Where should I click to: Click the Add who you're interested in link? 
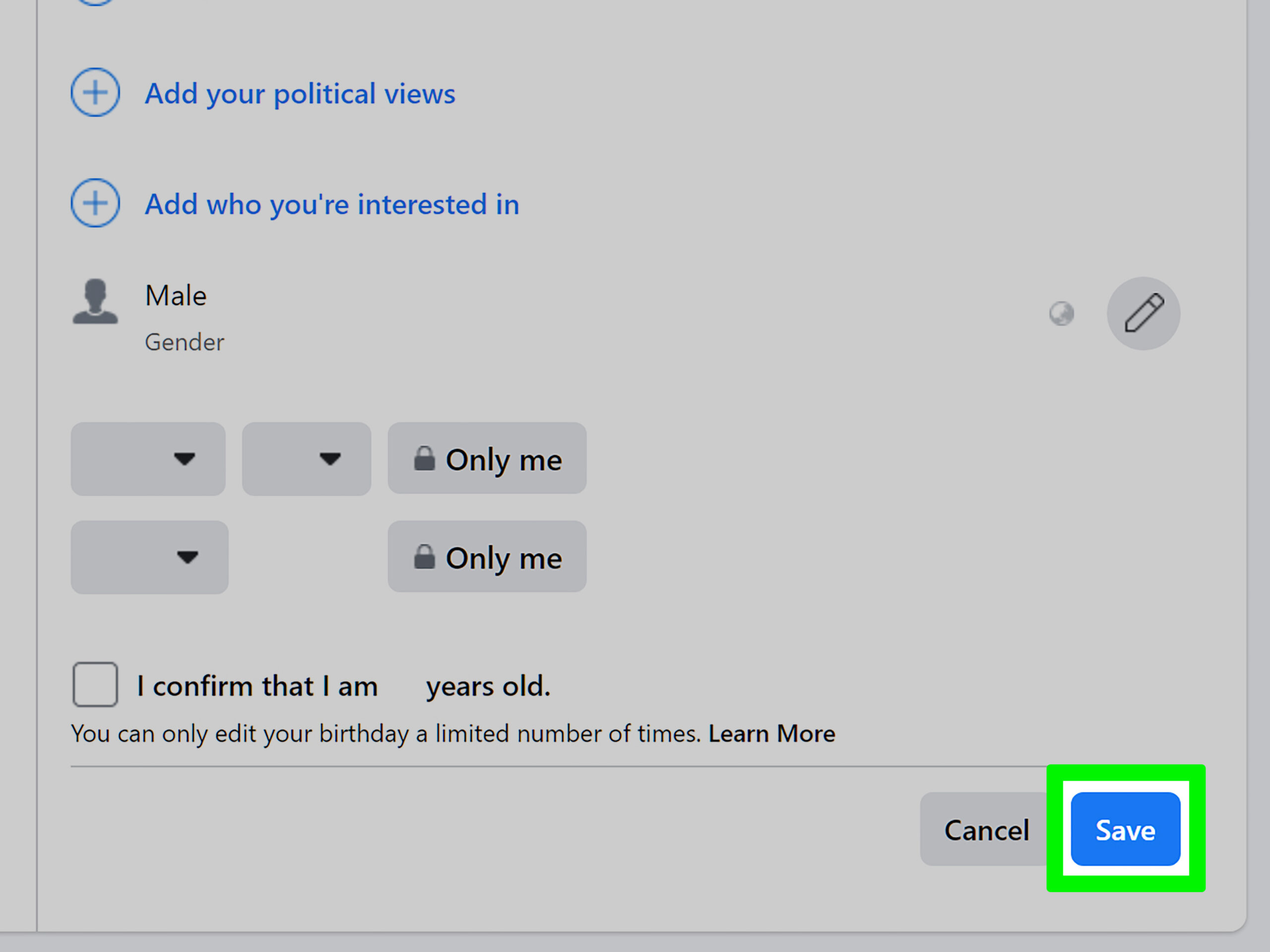point(332,204)
